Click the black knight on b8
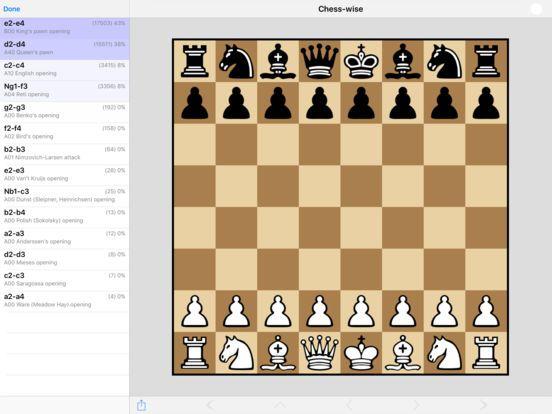This screenshot has height=414, width=552. pyautogui.click(x=236, y=61)
